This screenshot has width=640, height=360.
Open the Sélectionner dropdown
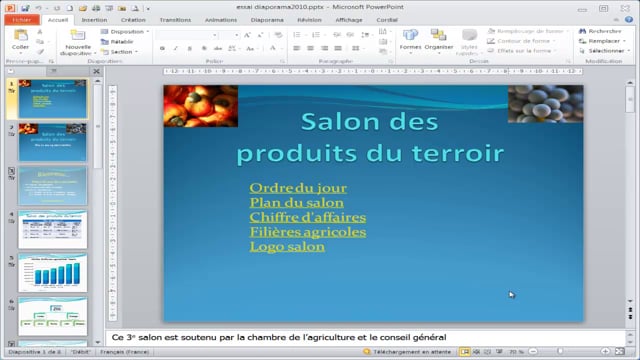click(x=604, y=51)
